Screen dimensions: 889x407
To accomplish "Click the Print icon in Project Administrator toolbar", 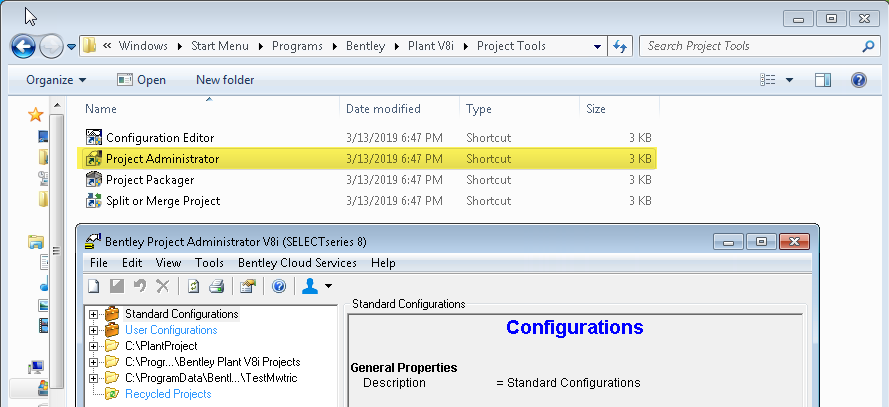I will click(x=217, y=286).
